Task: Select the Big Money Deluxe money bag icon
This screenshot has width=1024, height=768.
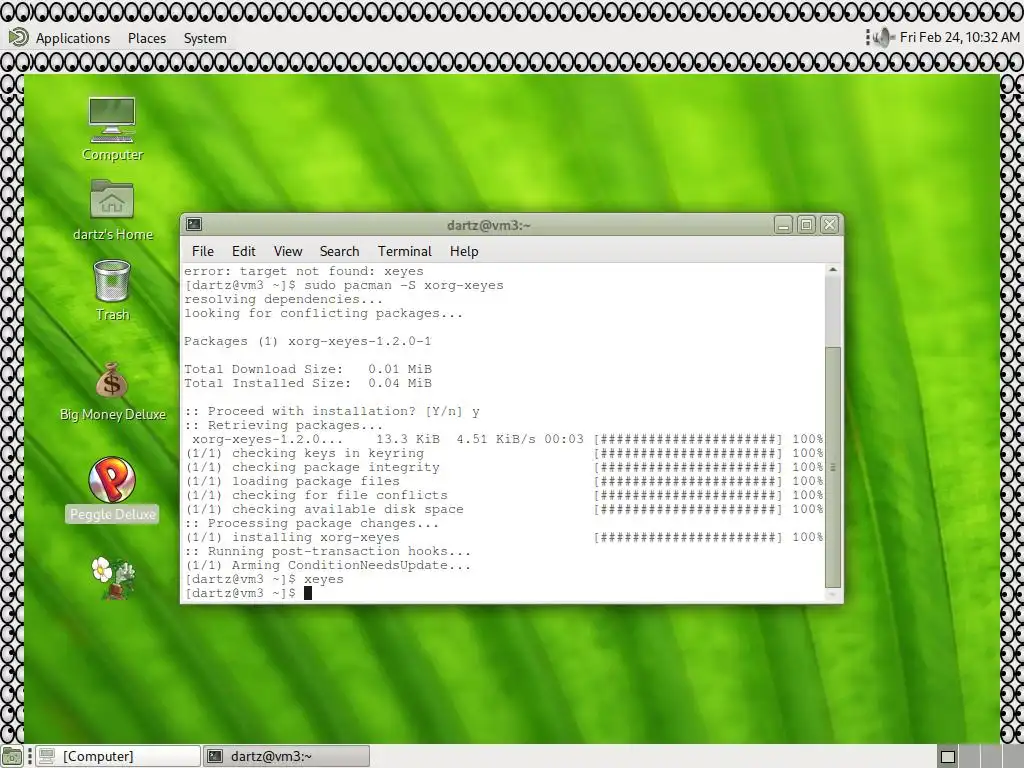Action: (x=112, y=380)
